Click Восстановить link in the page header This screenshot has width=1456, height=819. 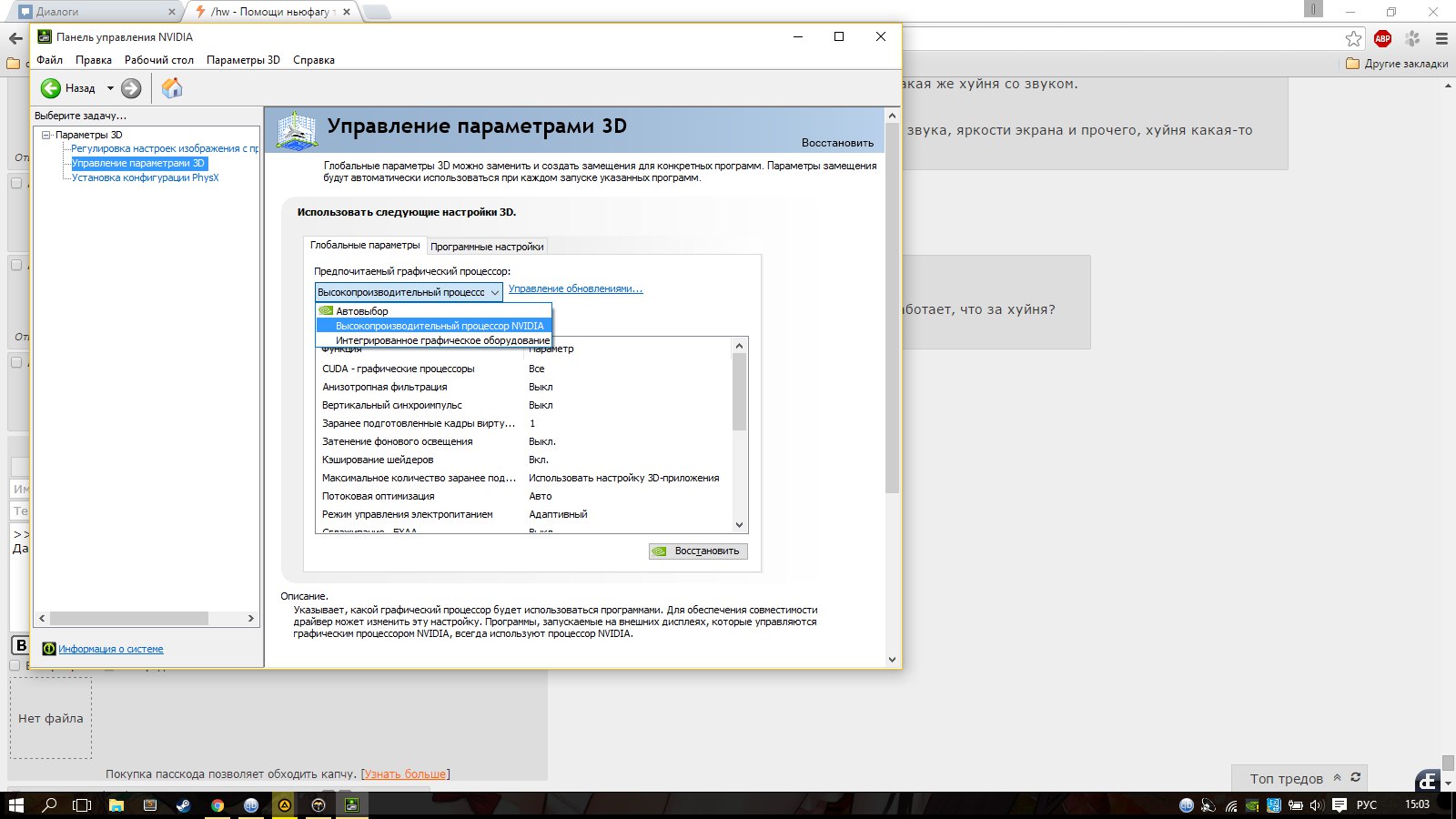837,143
